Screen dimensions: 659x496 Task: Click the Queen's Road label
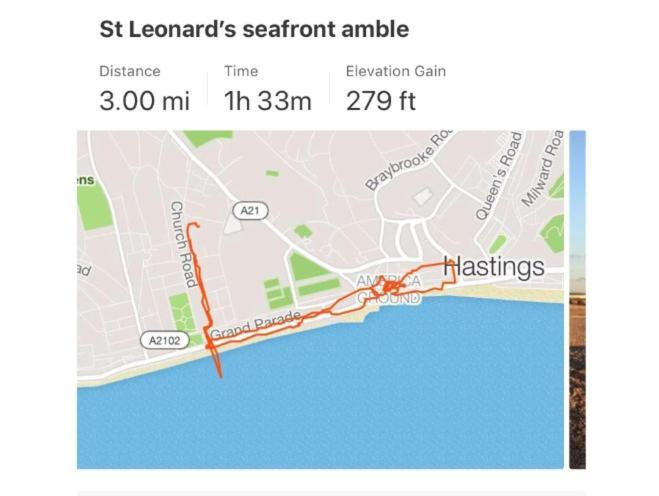[498, 176]
